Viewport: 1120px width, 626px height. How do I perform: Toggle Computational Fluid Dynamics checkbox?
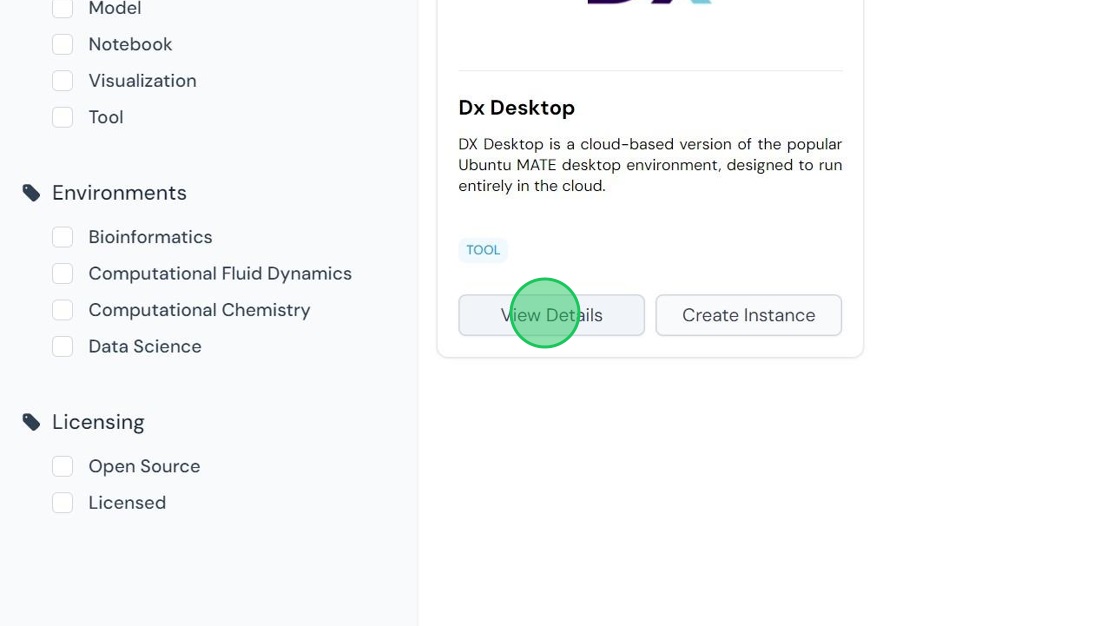pos(62,274)
